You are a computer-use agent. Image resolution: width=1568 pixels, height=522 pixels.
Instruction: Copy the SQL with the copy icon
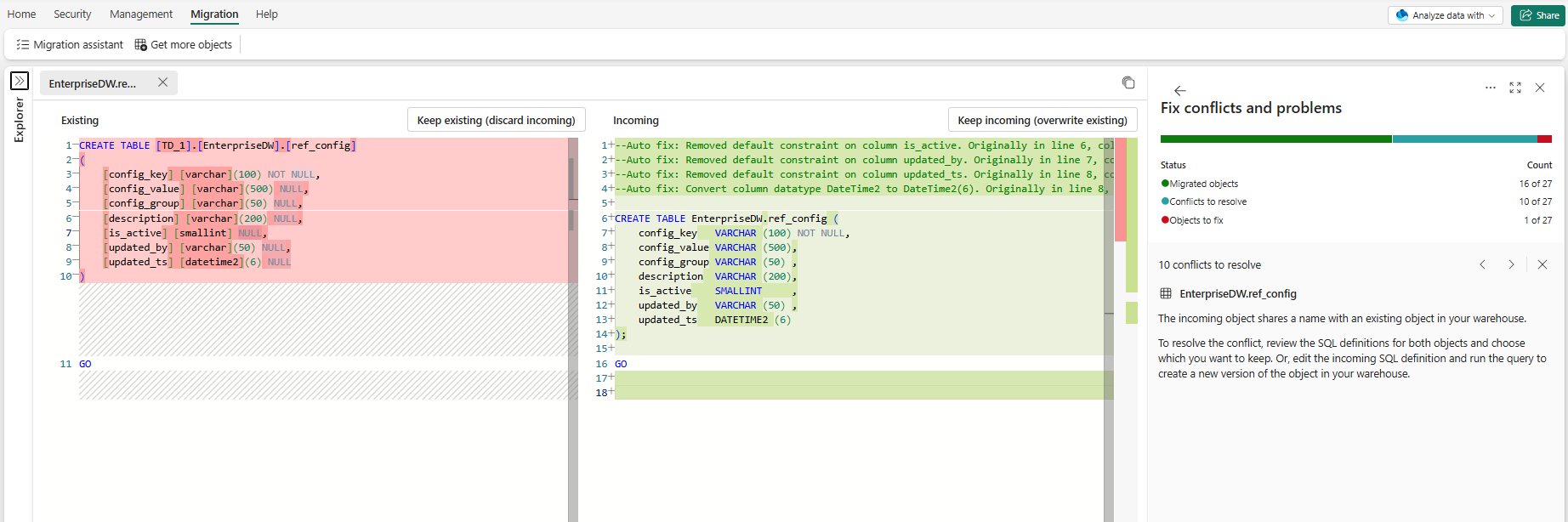[x=1128, y=82]
